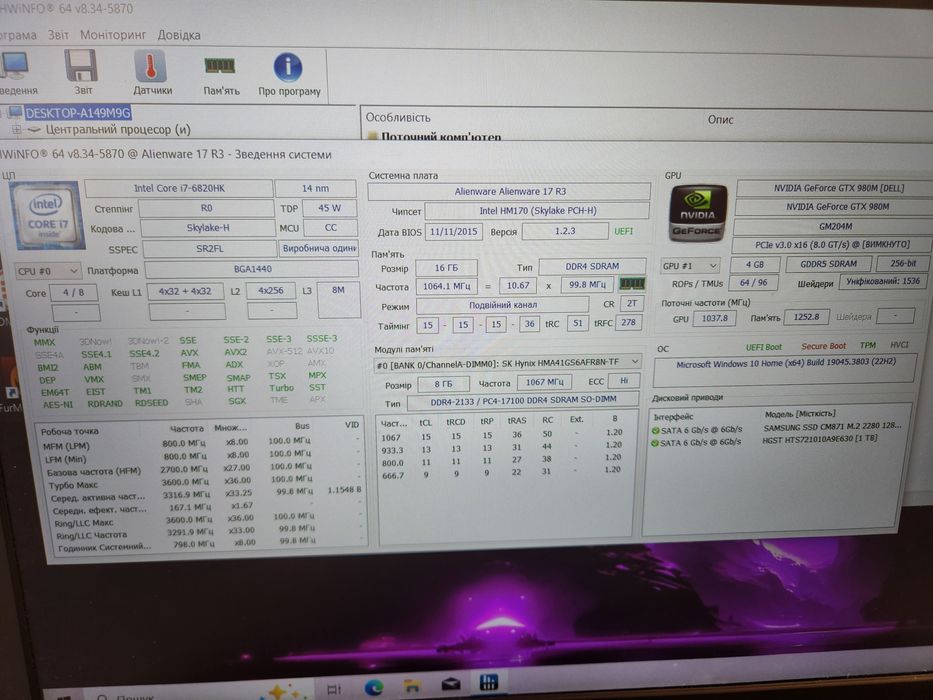Click the 45 W TDP value
The image size is (933, 700).
coord(329,208)
